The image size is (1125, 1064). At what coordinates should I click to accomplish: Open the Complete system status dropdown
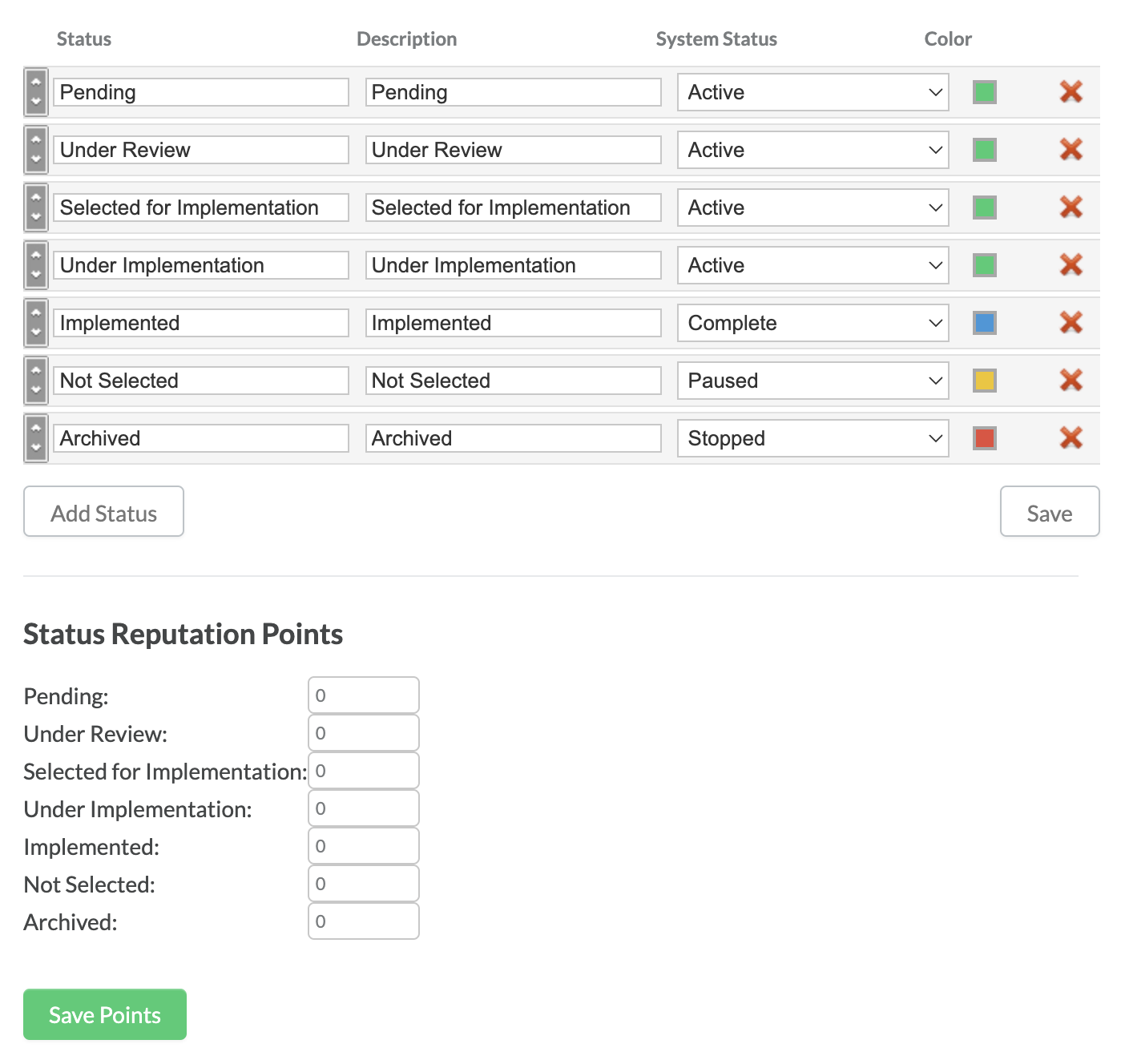(x=812, y=323)
